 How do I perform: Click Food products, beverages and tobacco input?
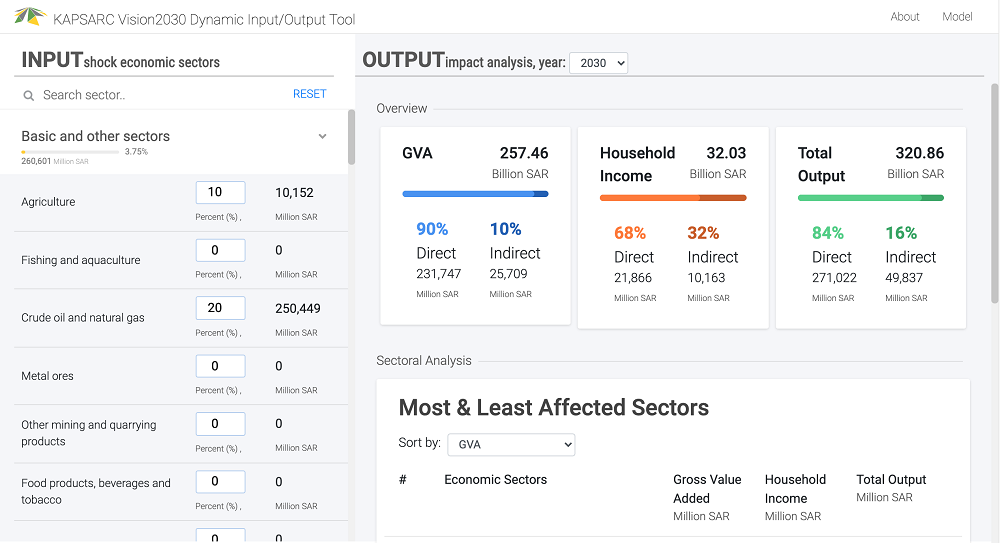(x=220, y=482)
